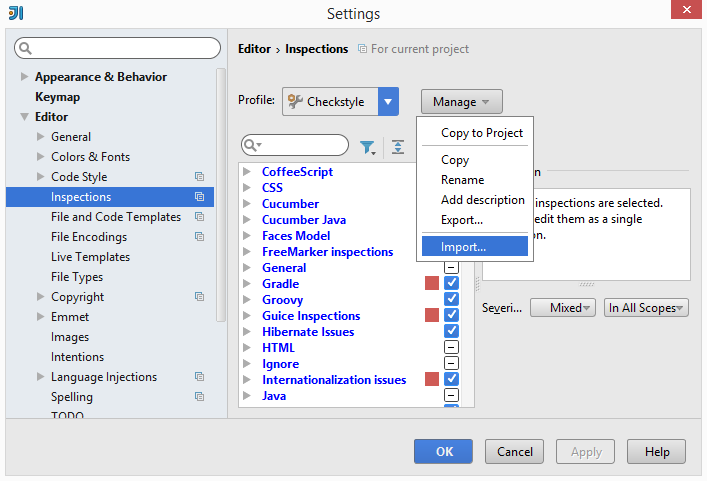The width and height of the screenshot is (707, 481).
Task: Expand the Hibernate Issues group arrow
Action: [247, 331]
